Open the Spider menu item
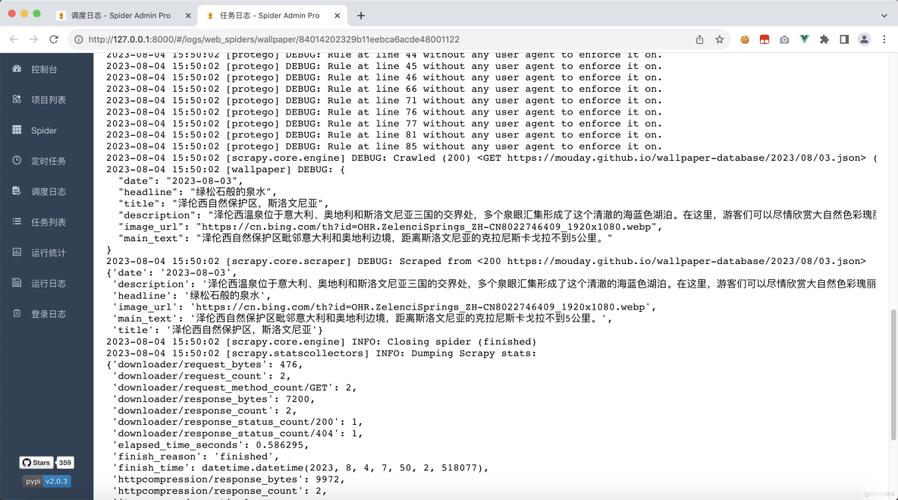898x500 pixels. pyautogui.click(x=46, y=130)
